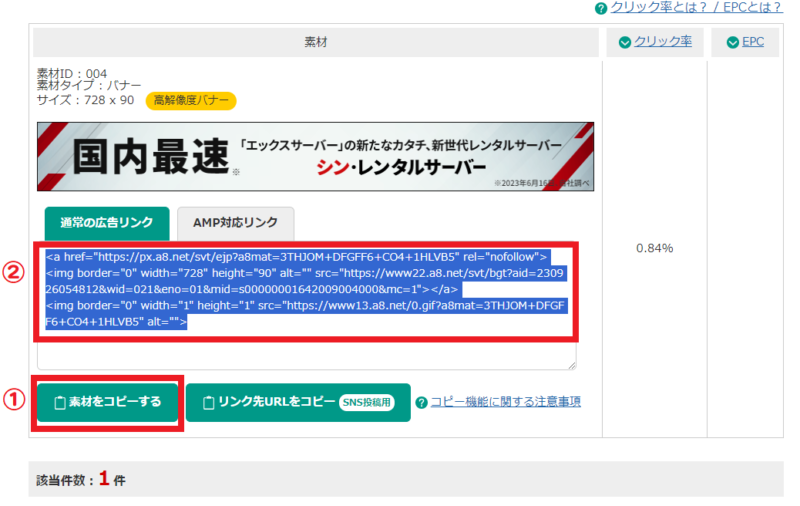Switch to the 通常の広告リンク tab
This screenshot has height=506, width=800.
point(105,222)
